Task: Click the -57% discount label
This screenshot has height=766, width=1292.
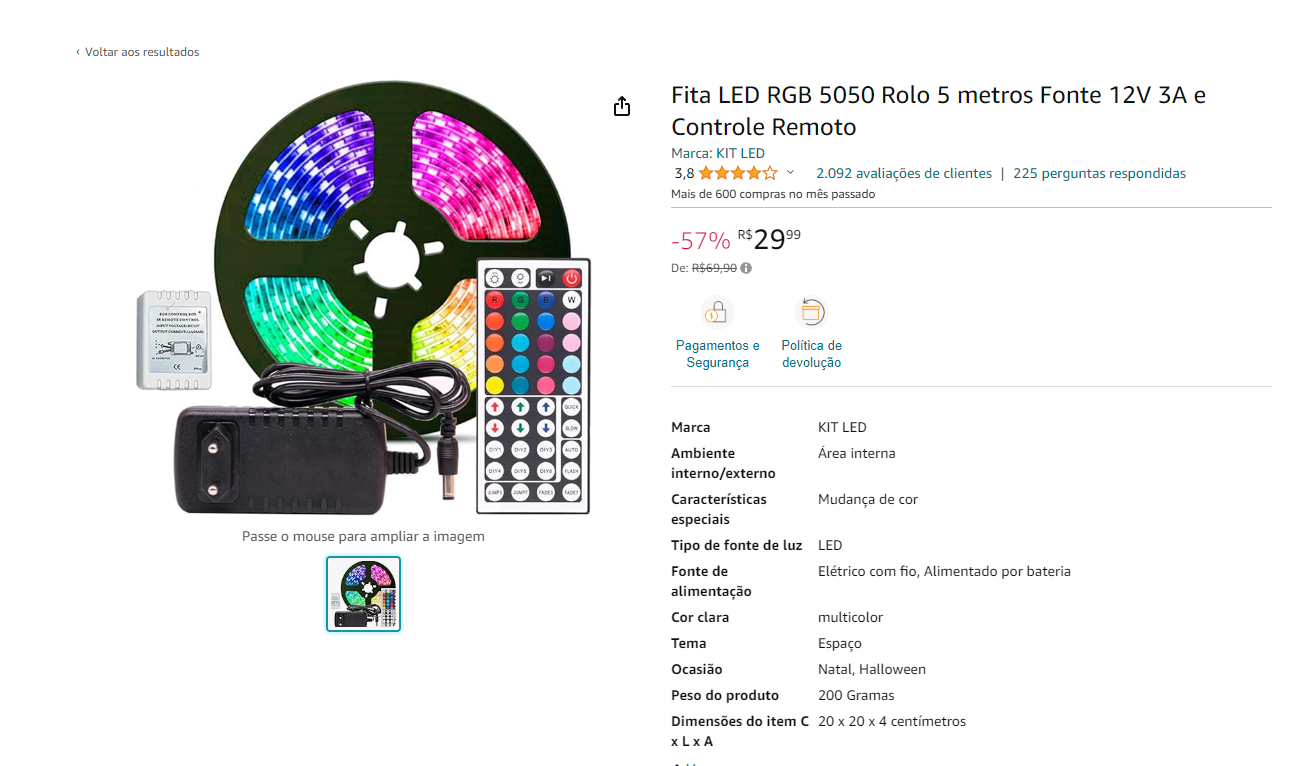Action: pyautogui.click(x=701, y=241)
